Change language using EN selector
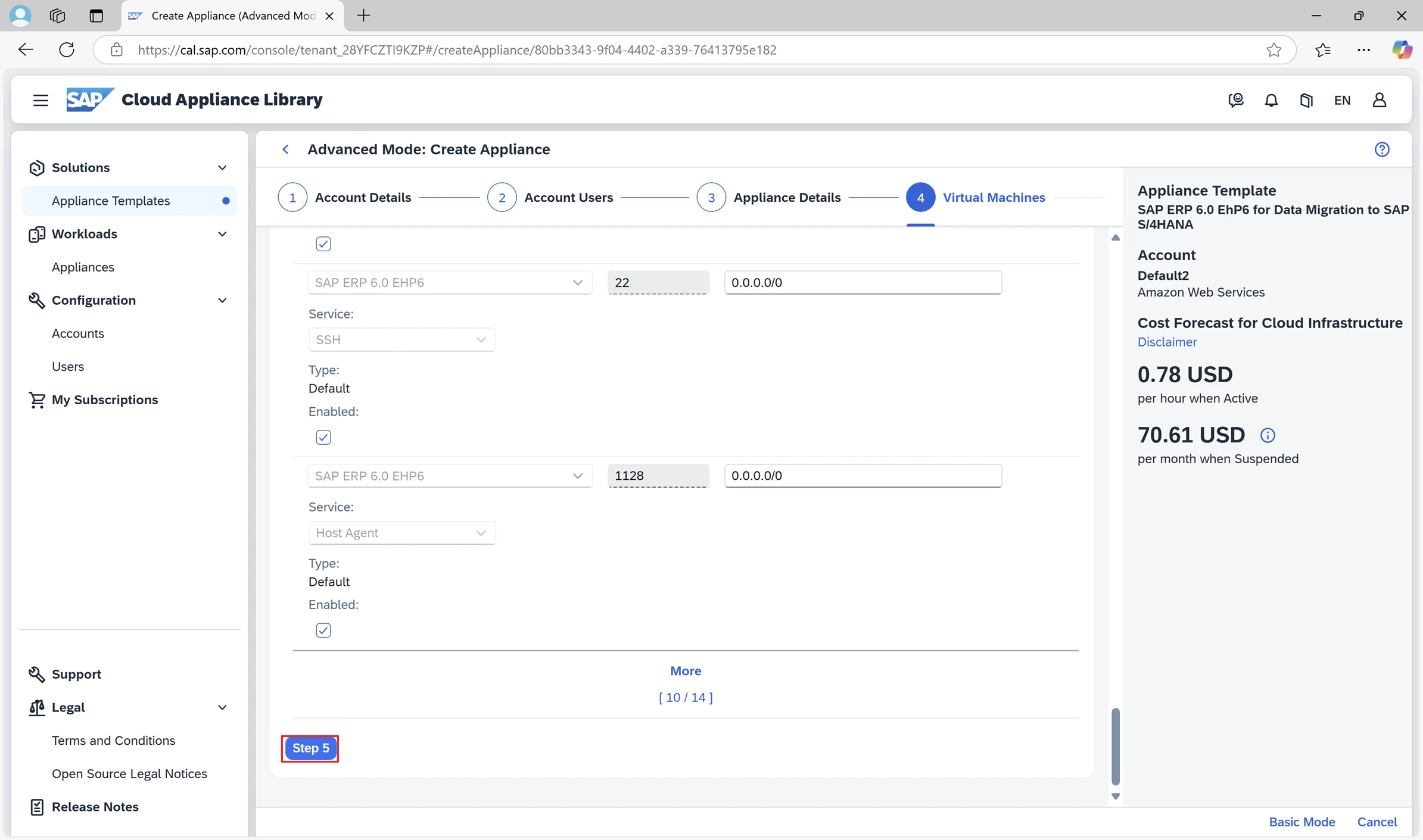Image resolution: width=1423 pixels, height=840 pixels. point(1342,100)
